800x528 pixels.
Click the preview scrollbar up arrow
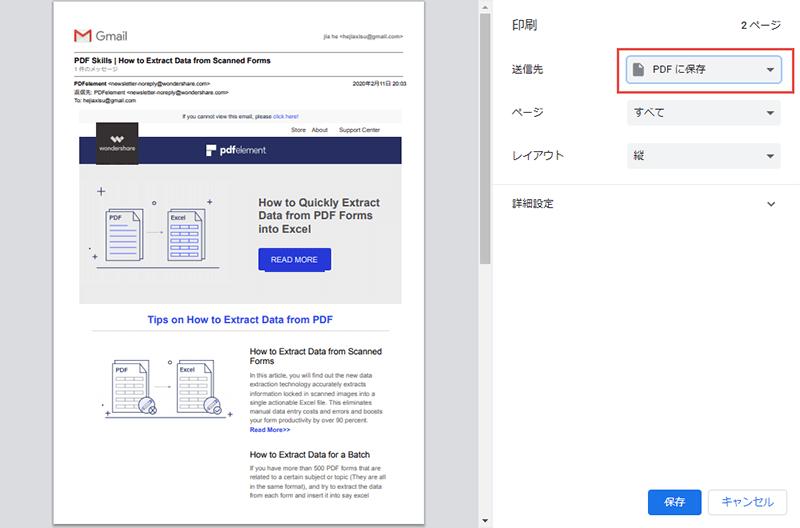(485, 7)
